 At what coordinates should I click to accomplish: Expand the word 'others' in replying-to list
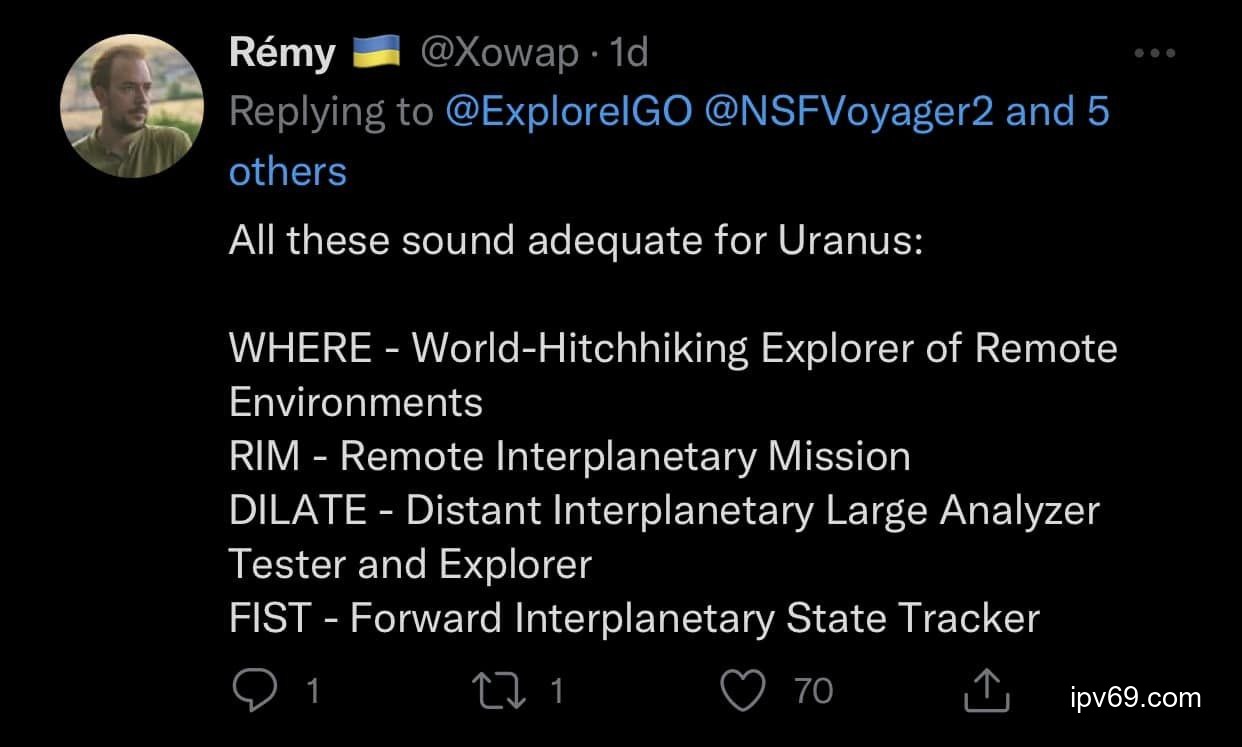[x=287, y=171]
